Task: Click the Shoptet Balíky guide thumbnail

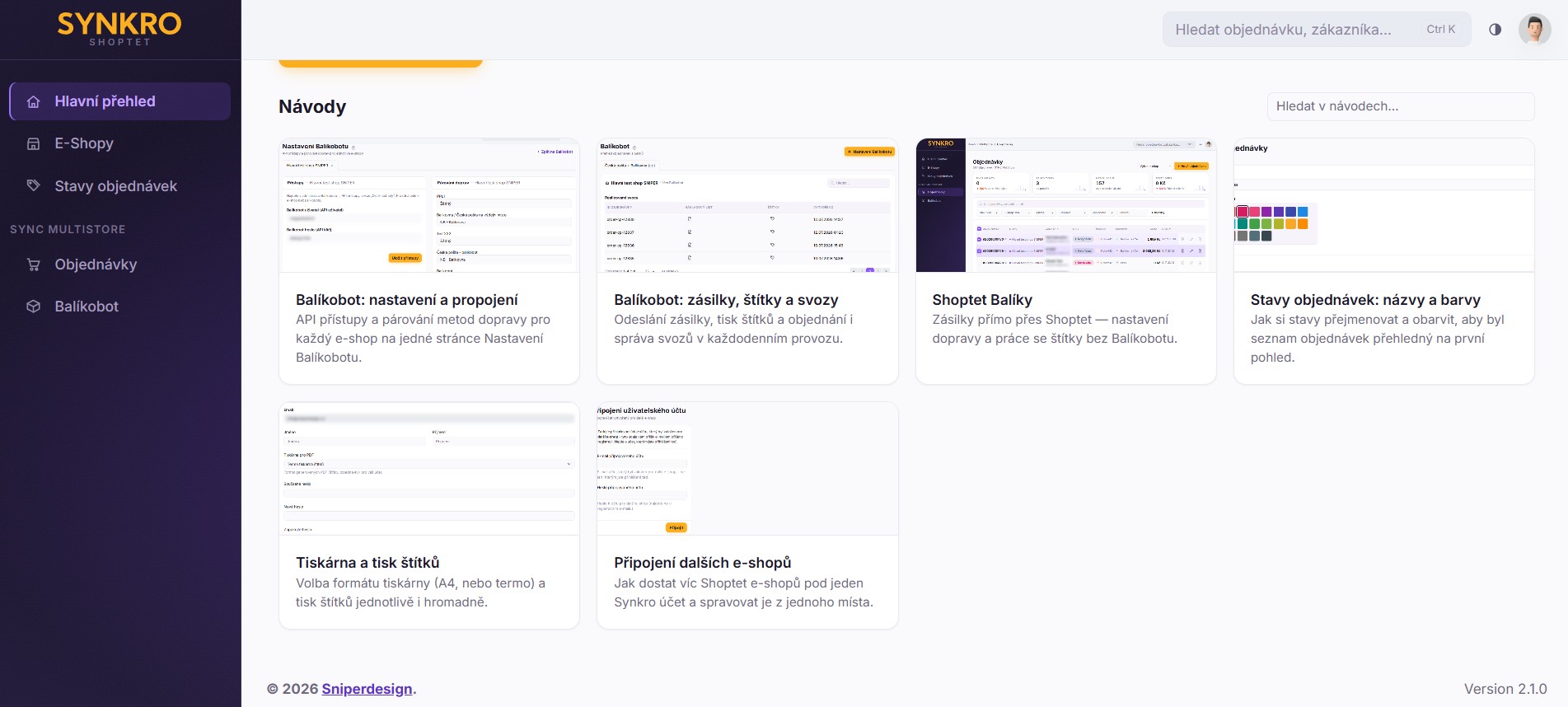Action: [x=1065, y=205]
